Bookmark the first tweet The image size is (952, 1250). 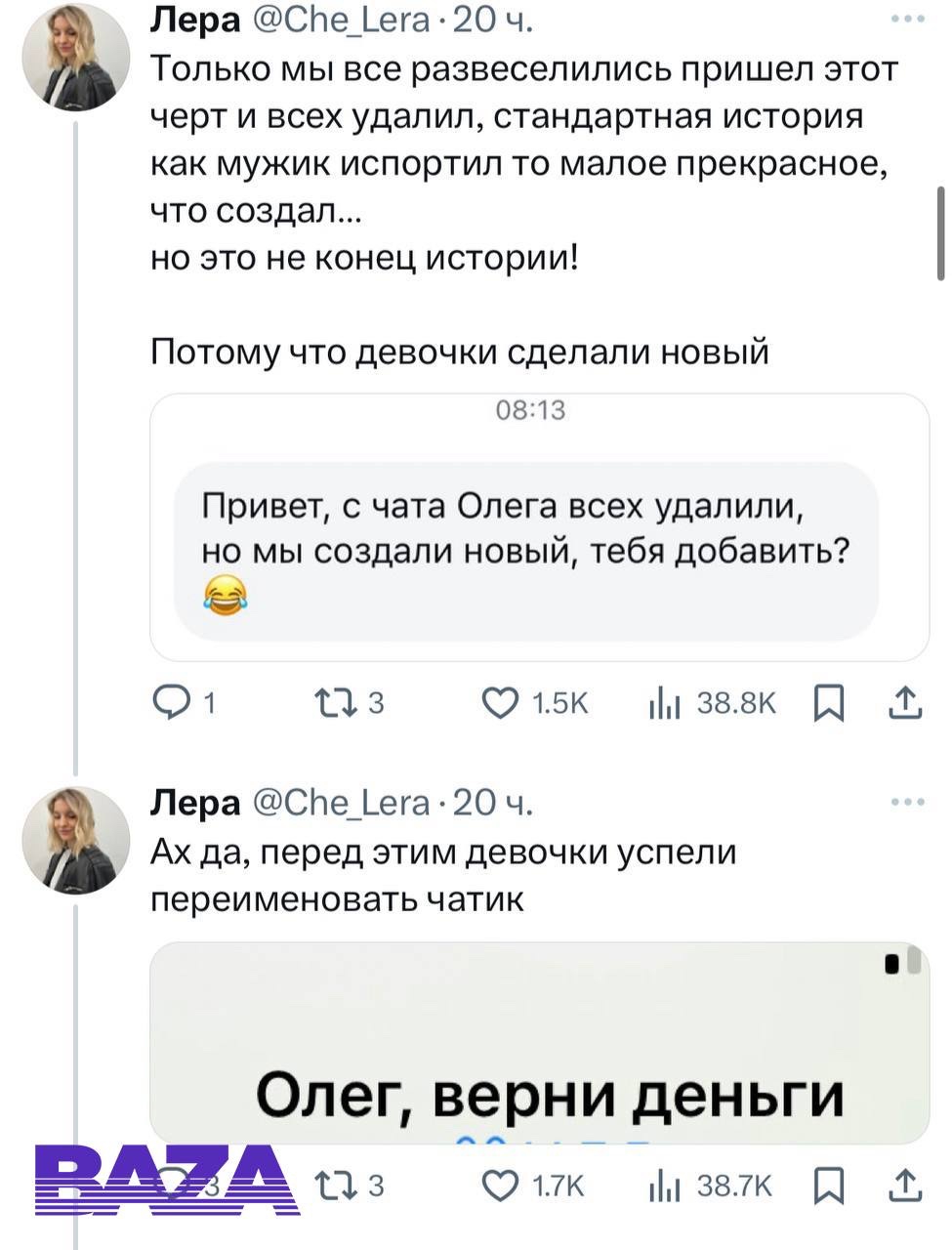tap(828, 702)
